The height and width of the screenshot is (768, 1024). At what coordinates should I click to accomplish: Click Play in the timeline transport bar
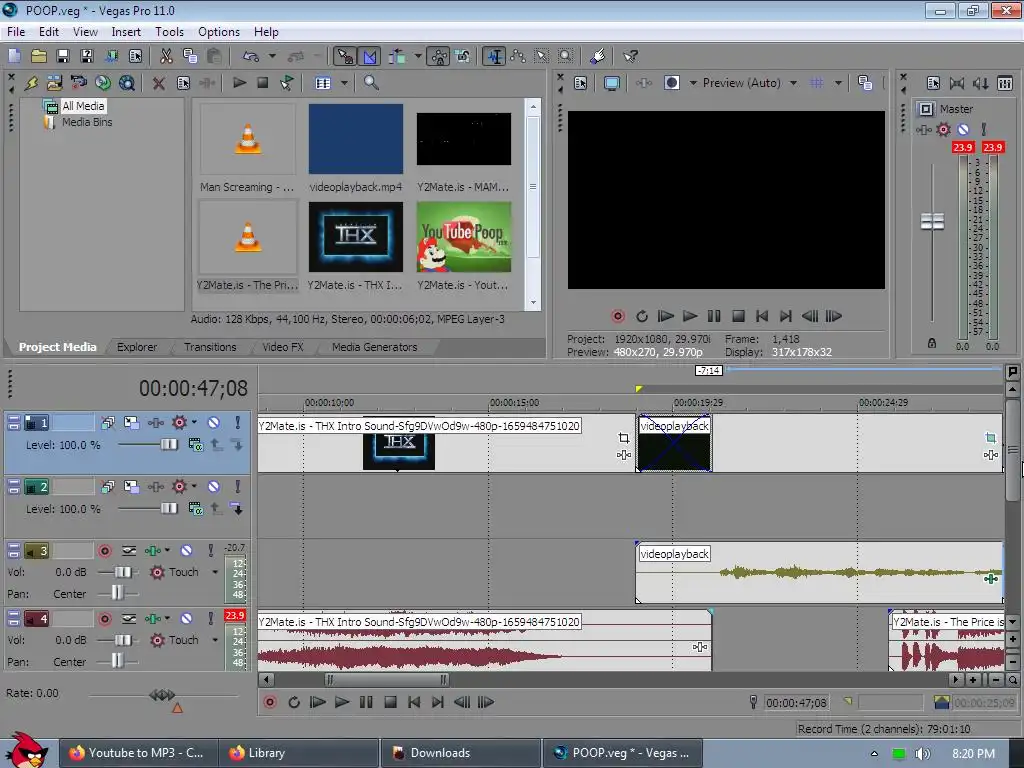pyautogui.click(x=342, y=702)
